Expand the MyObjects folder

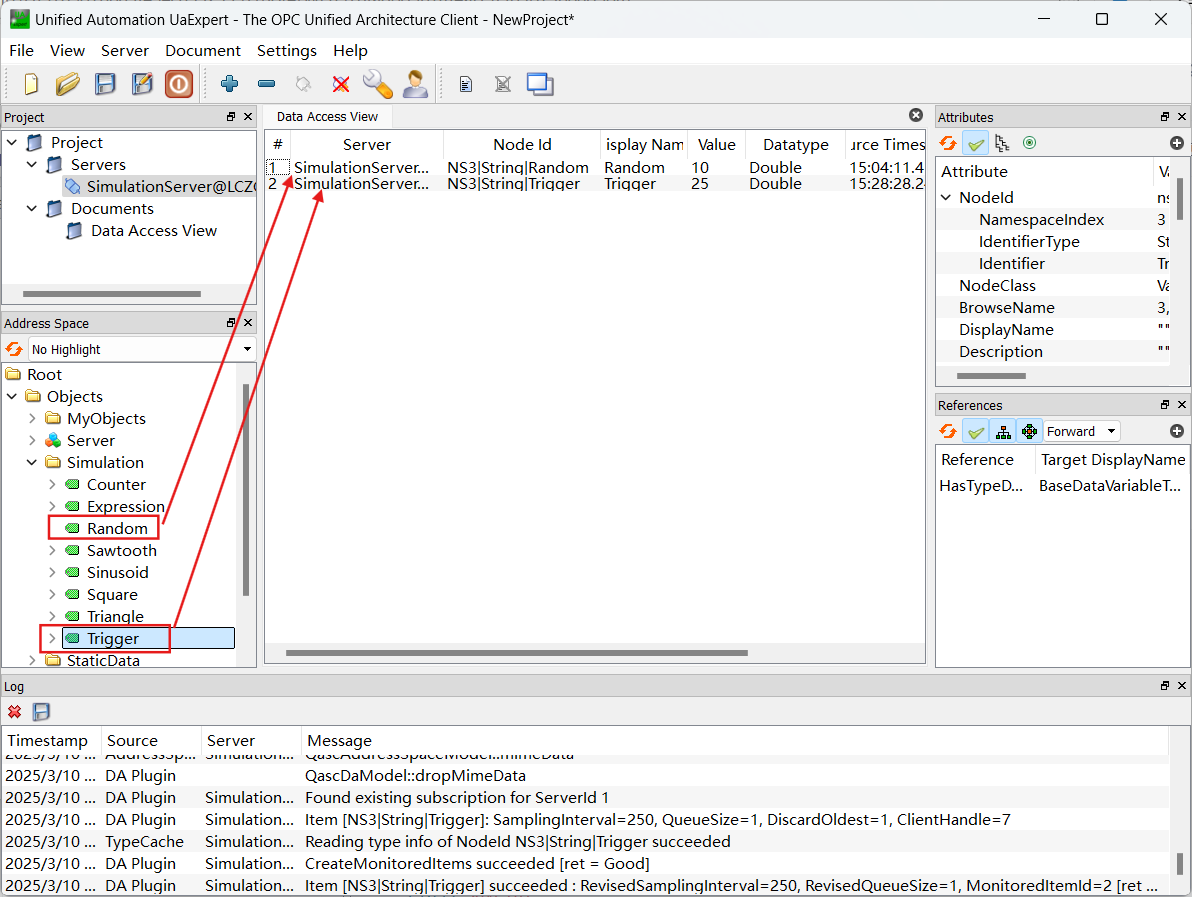32,418
